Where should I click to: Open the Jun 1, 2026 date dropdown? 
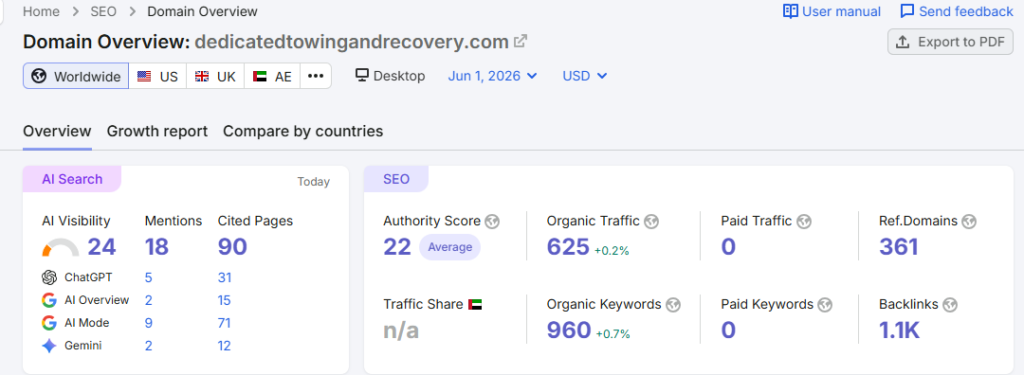pyautogui.click(x=492, y=76)
